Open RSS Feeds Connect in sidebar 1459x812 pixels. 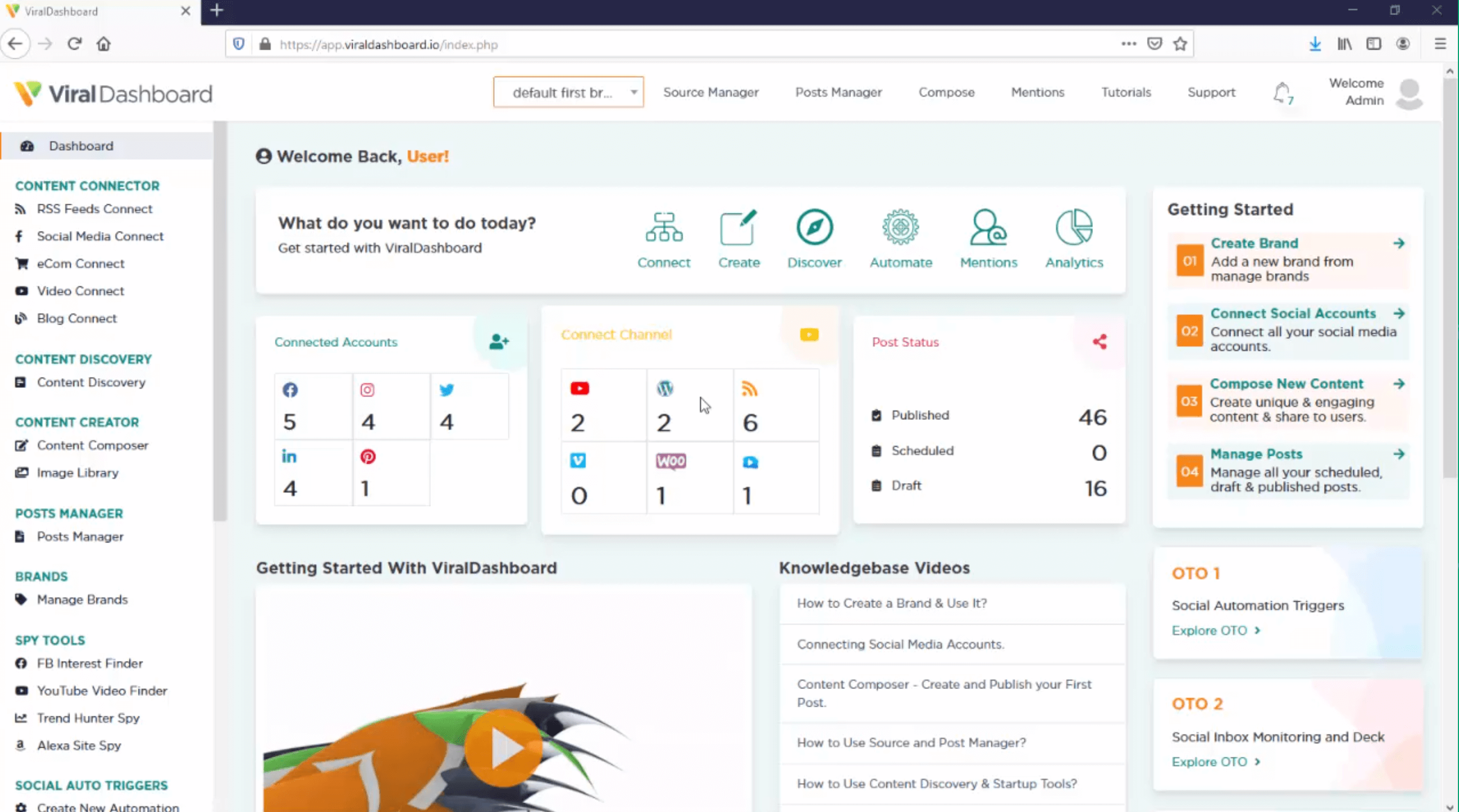point(95,209)
